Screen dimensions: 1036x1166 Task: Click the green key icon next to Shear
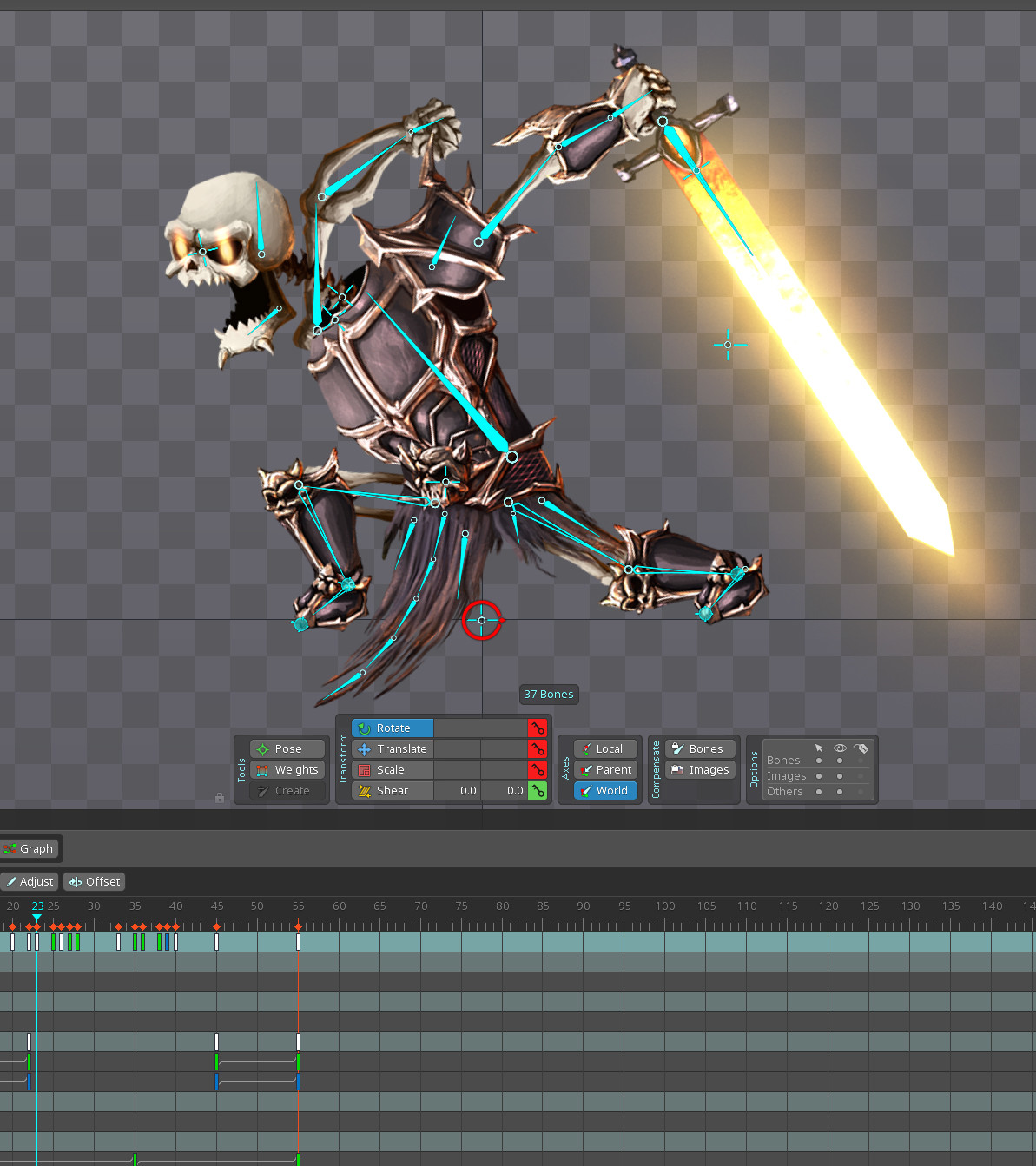coord(538,790)
